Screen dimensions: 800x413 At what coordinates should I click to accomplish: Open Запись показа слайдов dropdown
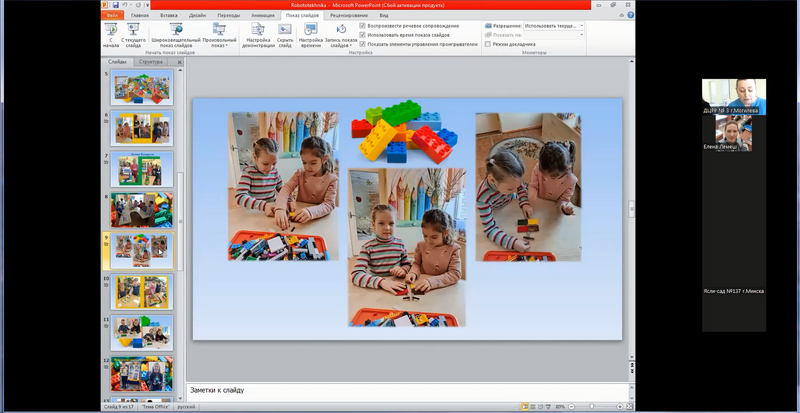pos(341,35)
